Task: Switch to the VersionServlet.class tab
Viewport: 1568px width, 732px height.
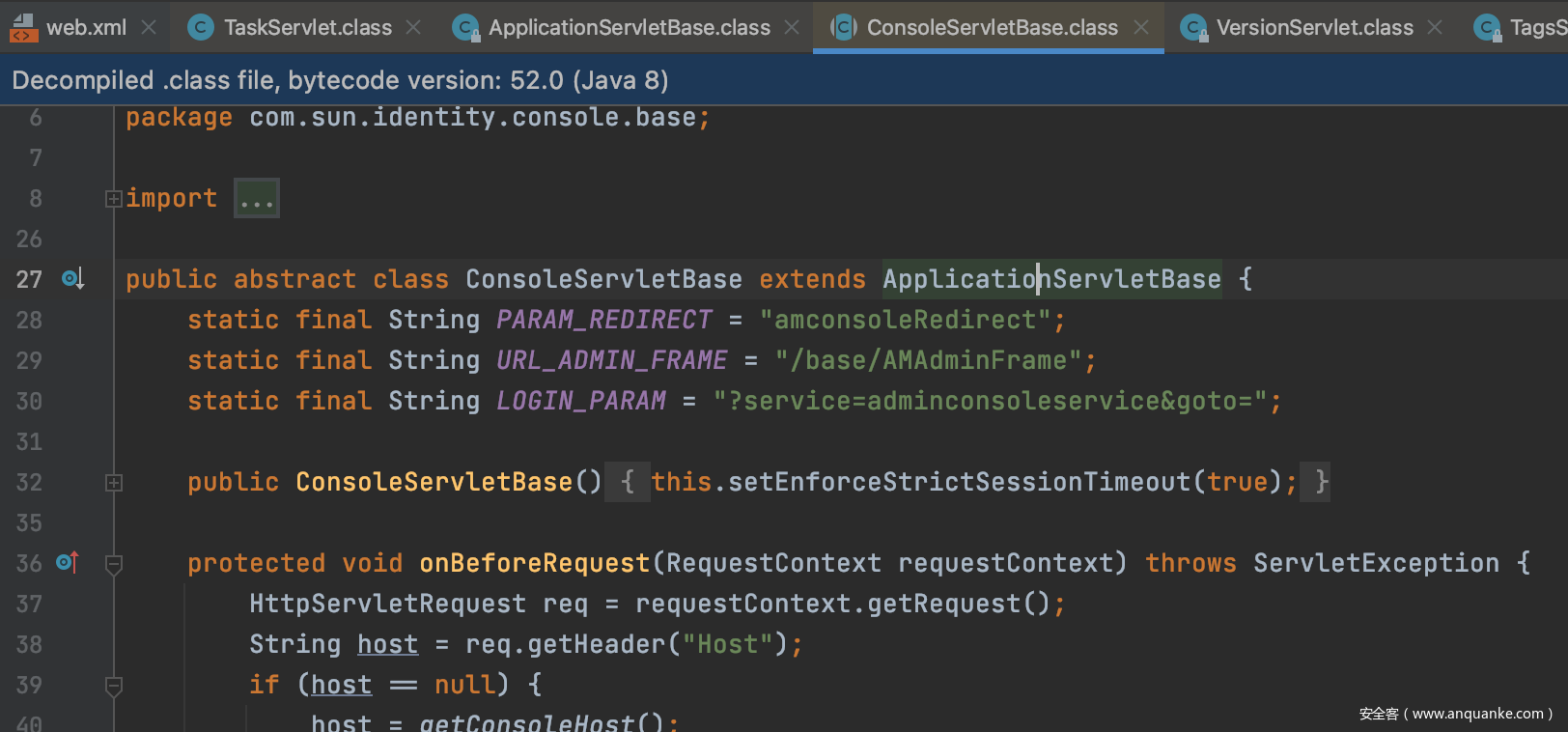Action: (1314, 28)
